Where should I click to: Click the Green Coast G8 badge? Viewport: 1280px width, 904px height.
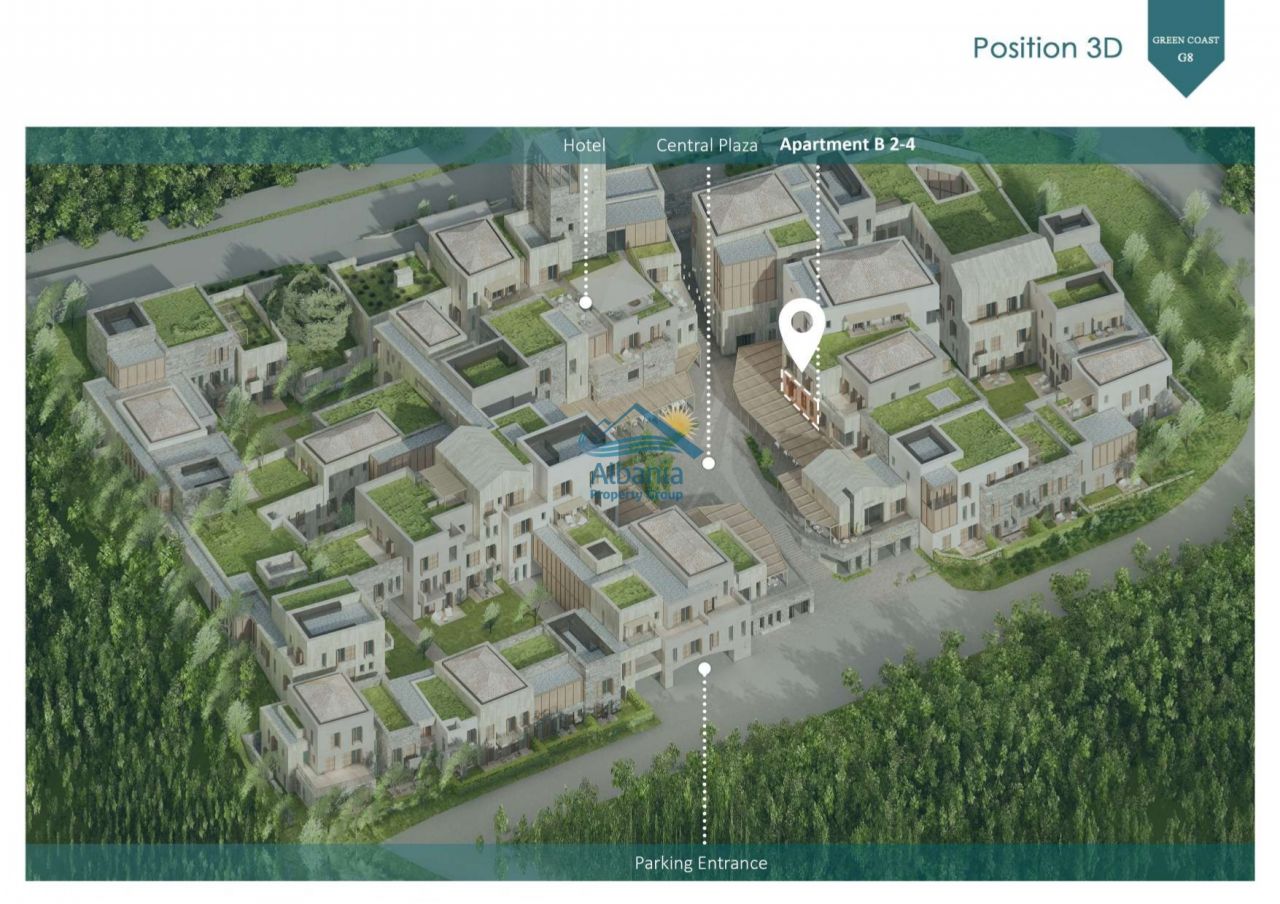1186,47
